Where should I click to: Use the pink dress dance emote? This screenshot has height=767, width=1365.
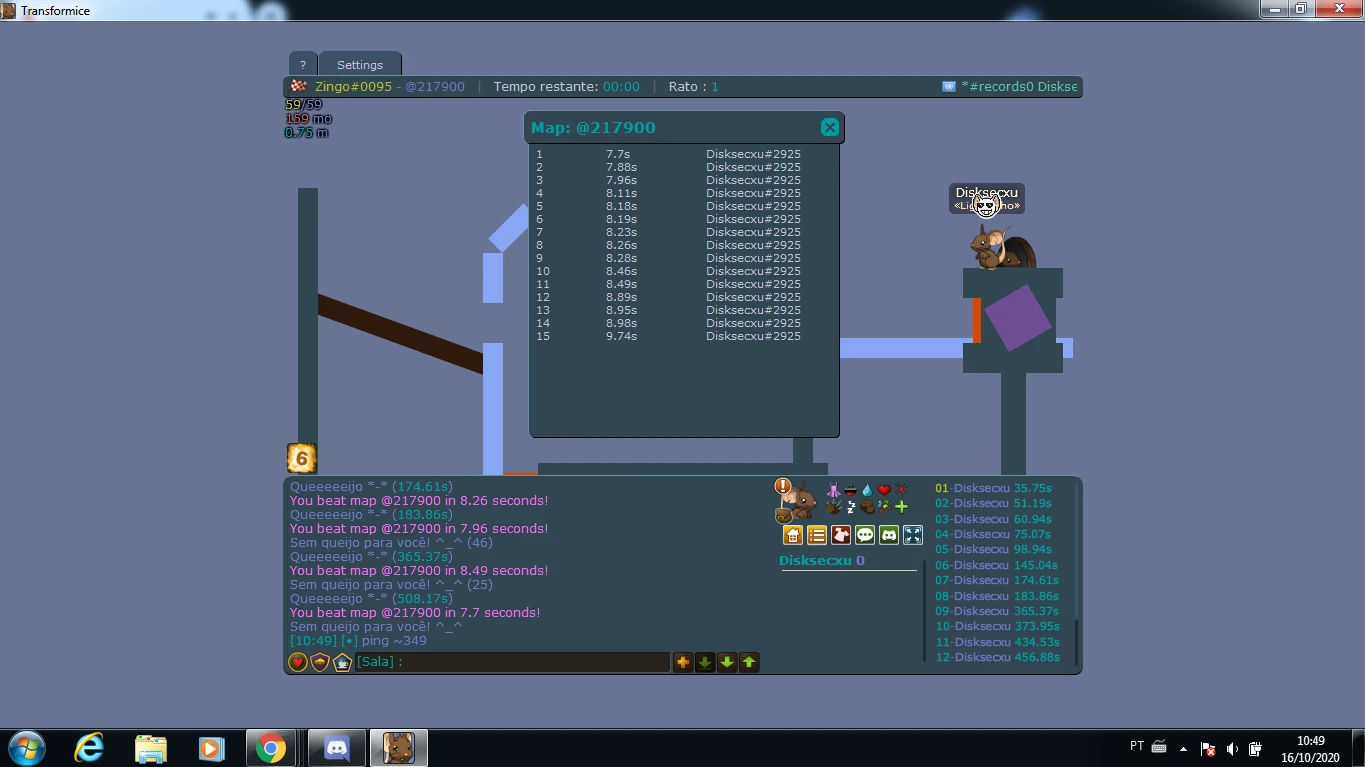point(833,490)
